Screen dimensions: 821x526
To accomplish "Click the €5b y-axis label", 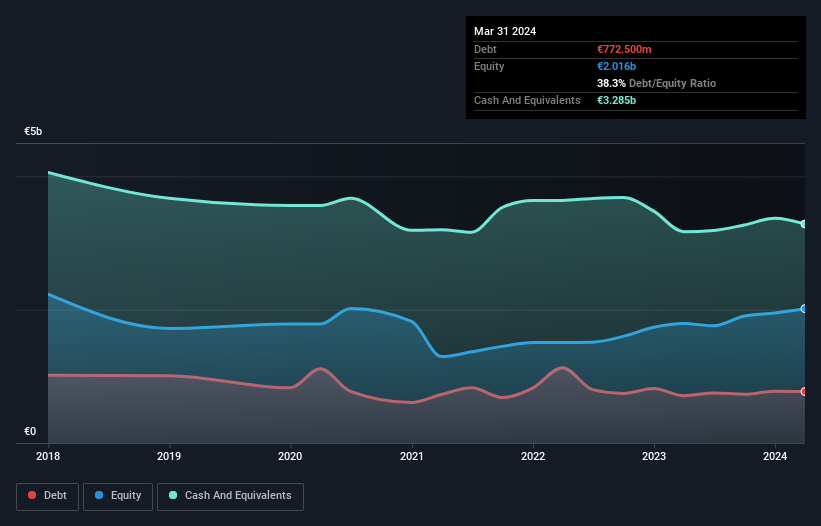I will pos(33,131).
